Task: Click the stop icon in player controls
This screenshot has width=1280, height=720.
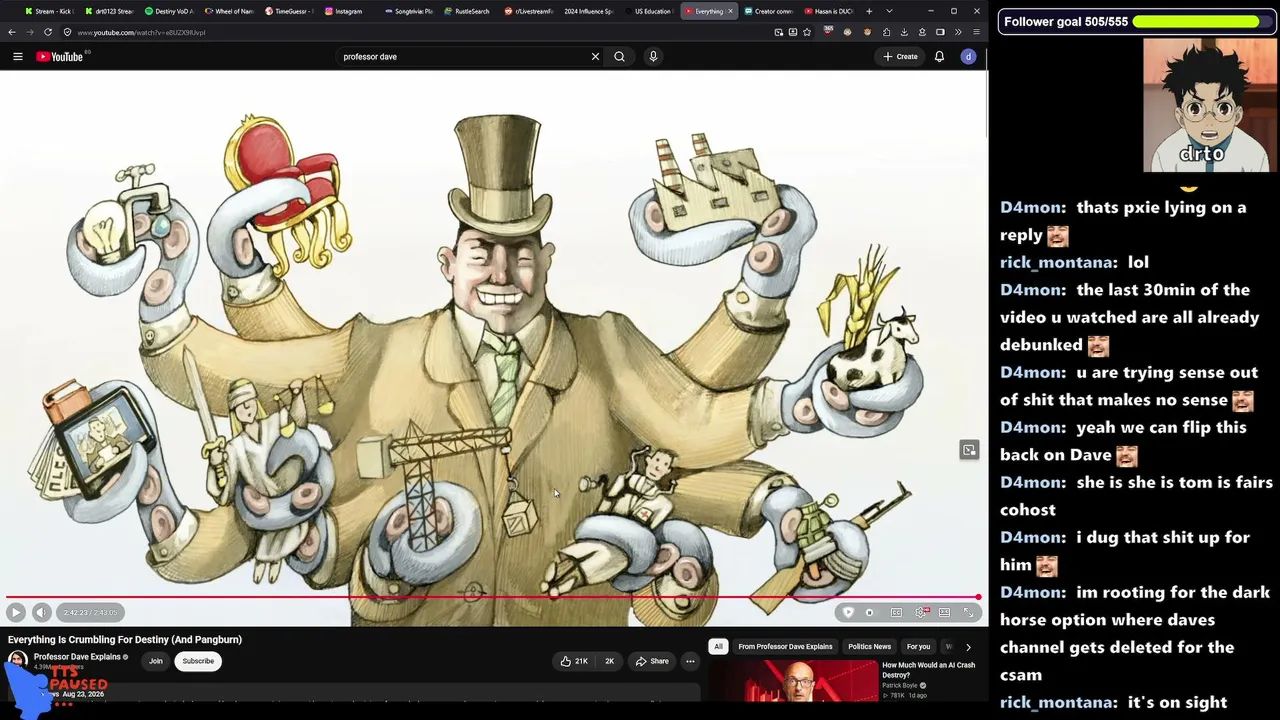Action: click(x=869, y=612)
